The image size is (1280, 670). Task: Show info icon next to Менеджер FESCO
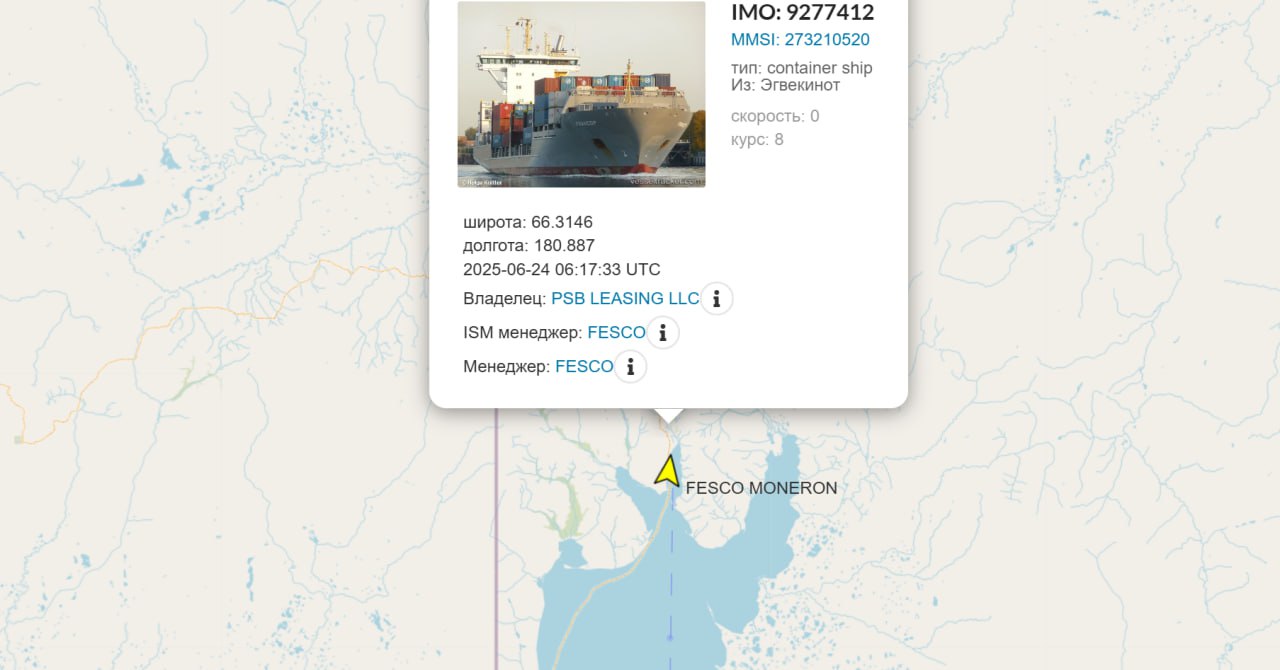630,366
